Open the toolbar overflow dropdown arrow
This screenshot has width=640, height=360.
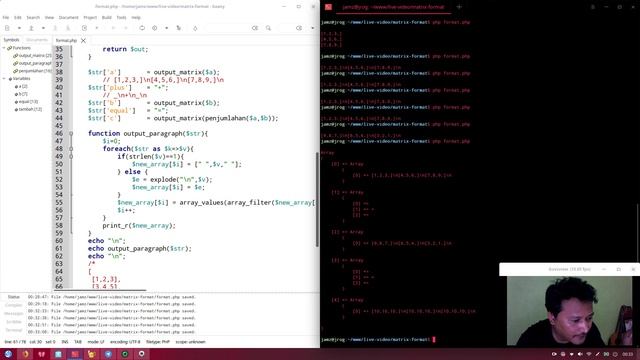[x=313, y=28]
